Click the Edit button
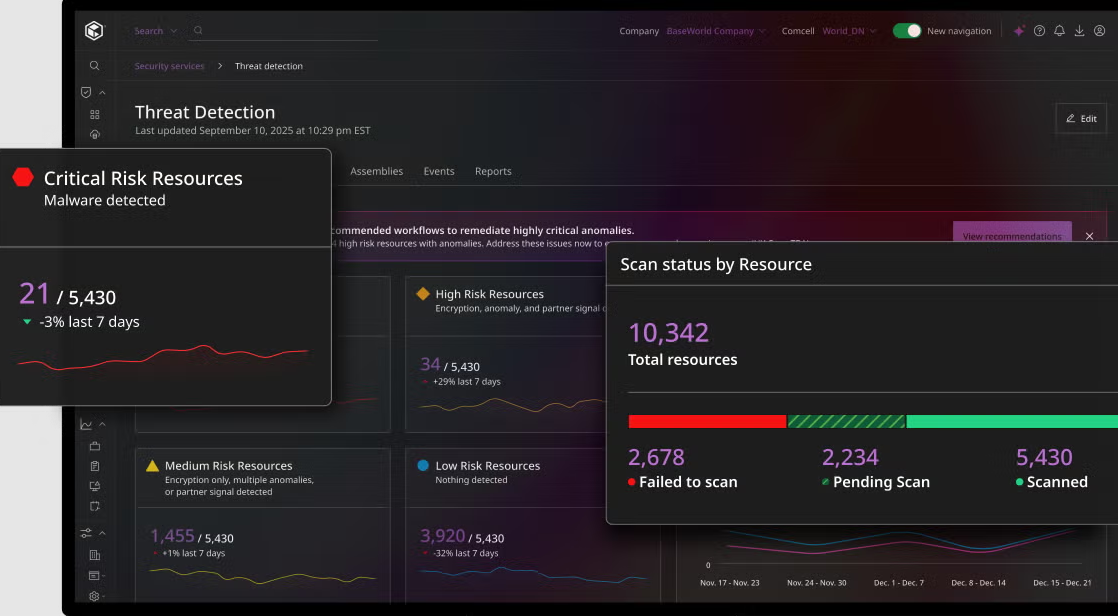Screen dimensions: 1118x616 click(x=1081, y=118)
